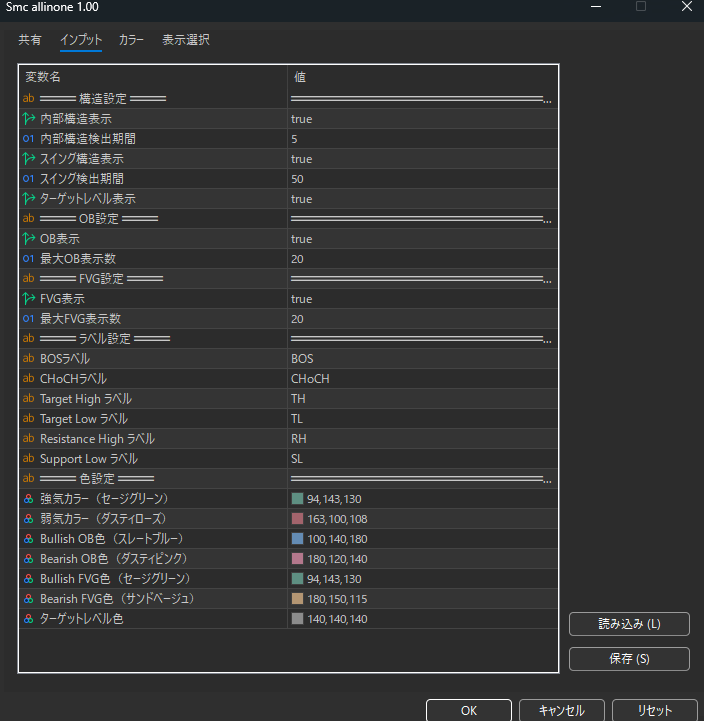Click the リセット button
This screenshot has height=721, width=704.
(654, 710)
